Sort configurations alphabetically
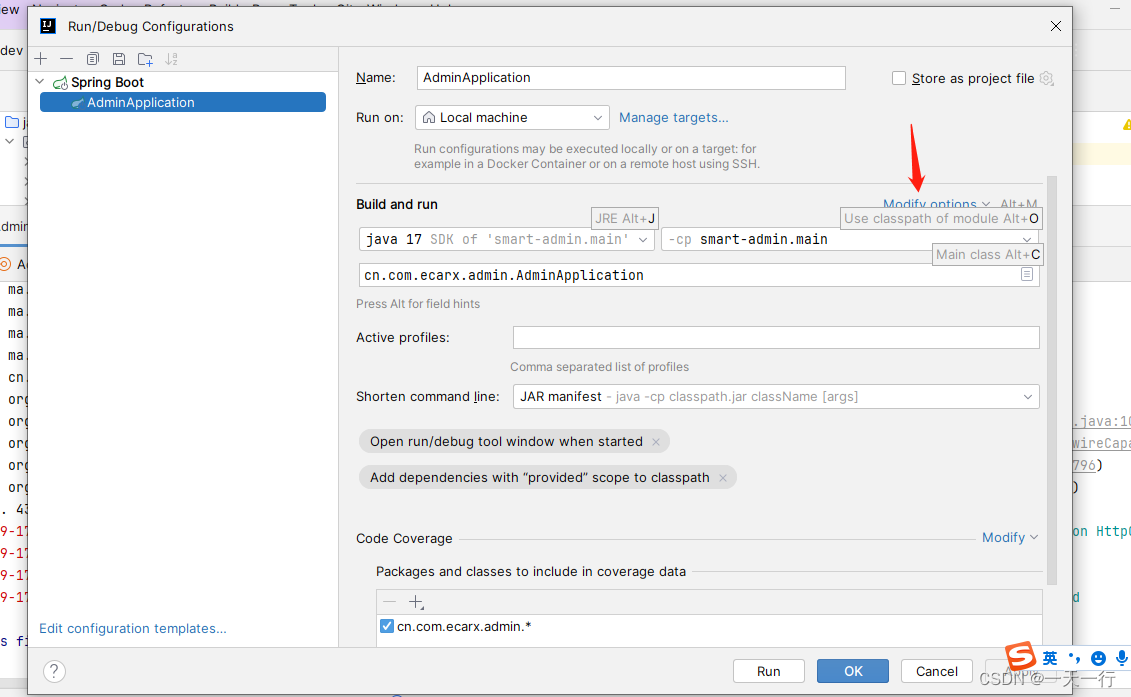This screenshot has height=697, width=1131. 171,58
